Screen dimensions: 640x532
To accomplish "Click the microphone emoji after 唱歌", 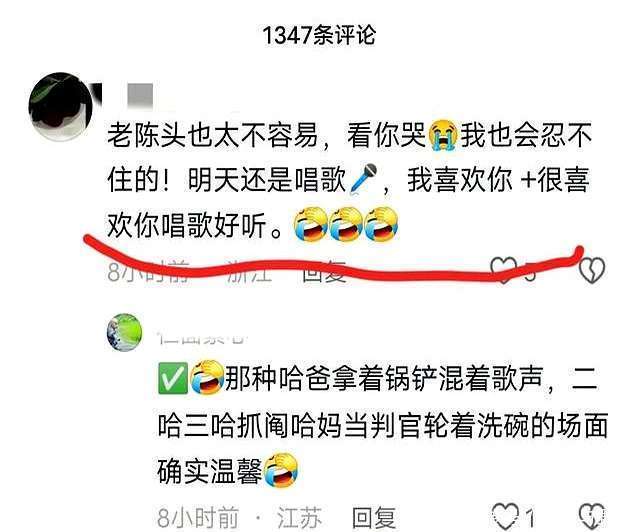I will (x=363, y=179).
